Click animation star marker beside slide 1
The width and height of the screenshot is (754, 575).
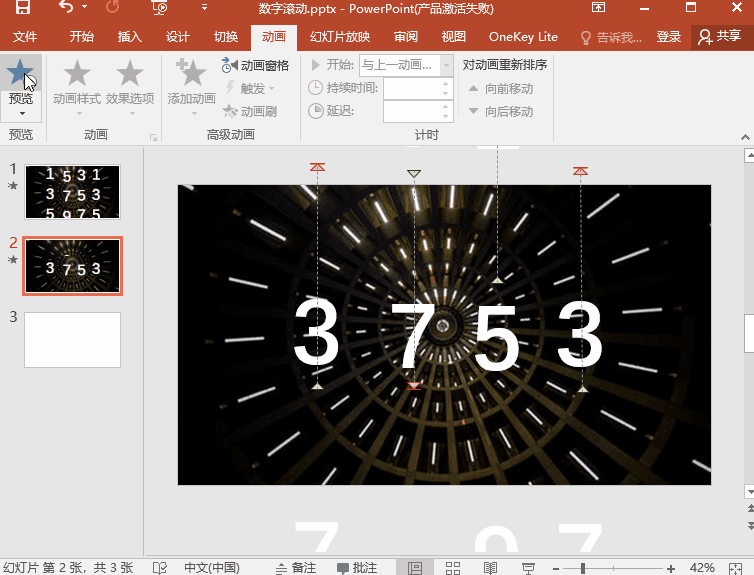tap(13, 186)
